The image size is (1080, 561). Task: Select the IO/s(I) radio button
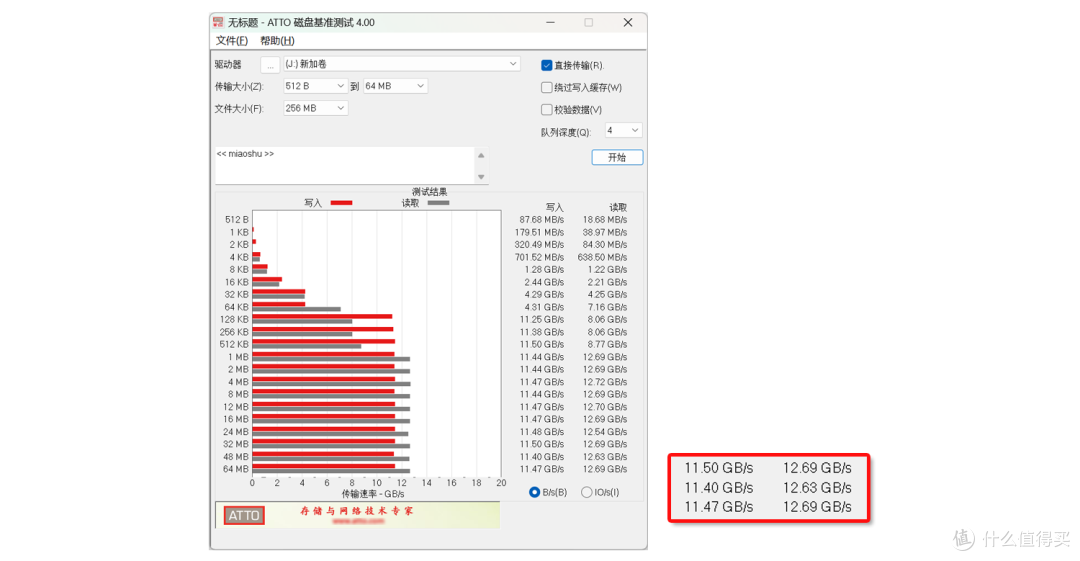point(587,492)
